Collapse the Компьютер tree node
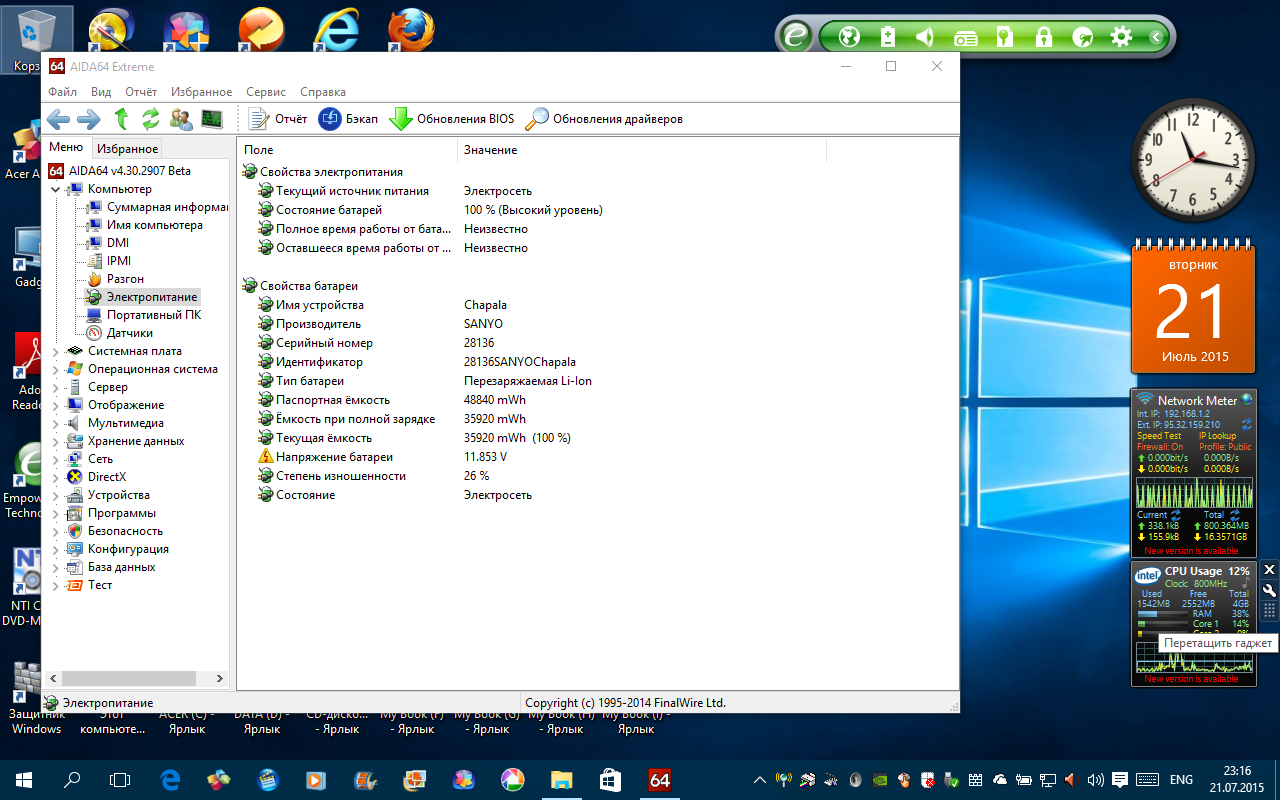This screenshot has width=1280, height=800. pyautogui.click(x=56, y=189)
